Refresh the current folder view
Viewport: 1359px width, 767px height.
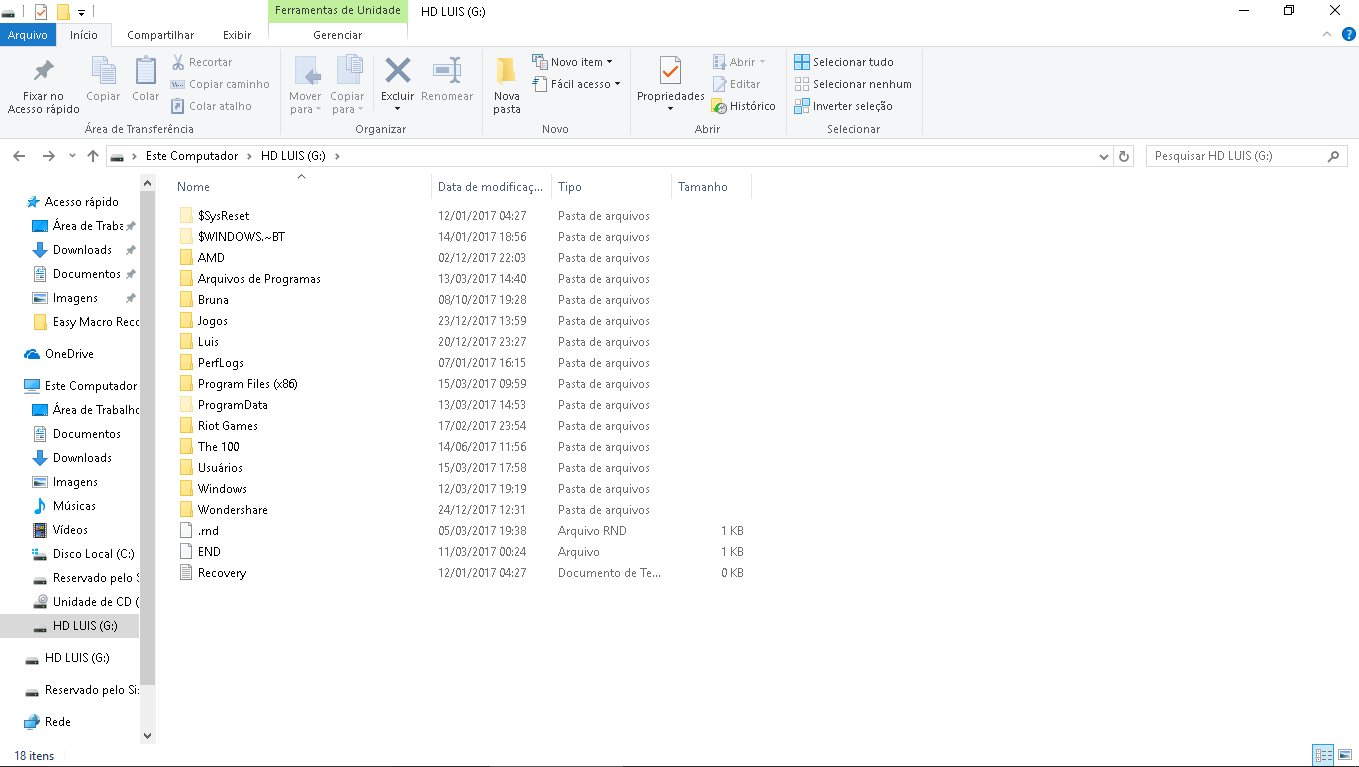(1124, 156)
